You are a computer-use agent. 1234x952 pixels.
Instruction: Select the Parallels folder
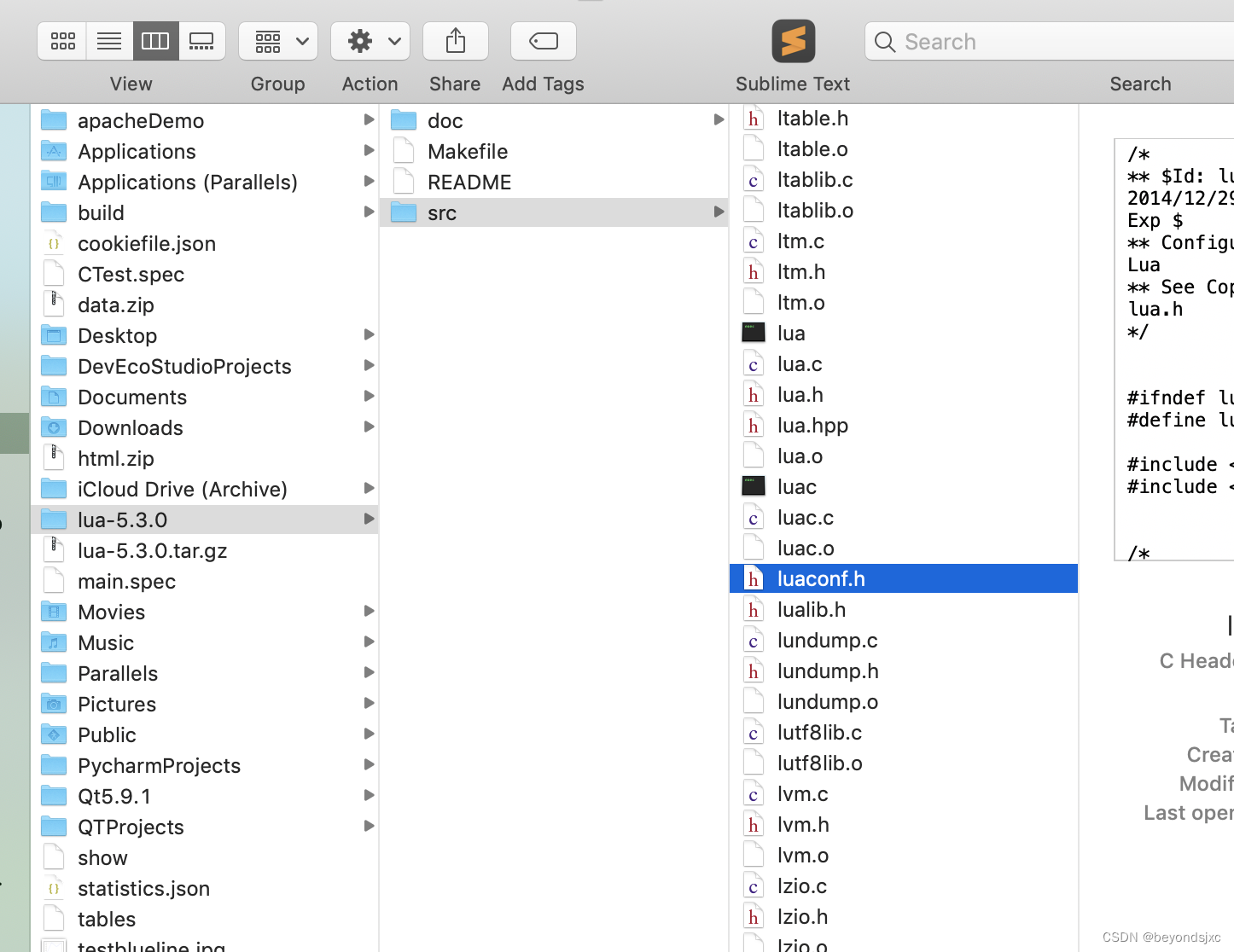(x=205, y=673)
